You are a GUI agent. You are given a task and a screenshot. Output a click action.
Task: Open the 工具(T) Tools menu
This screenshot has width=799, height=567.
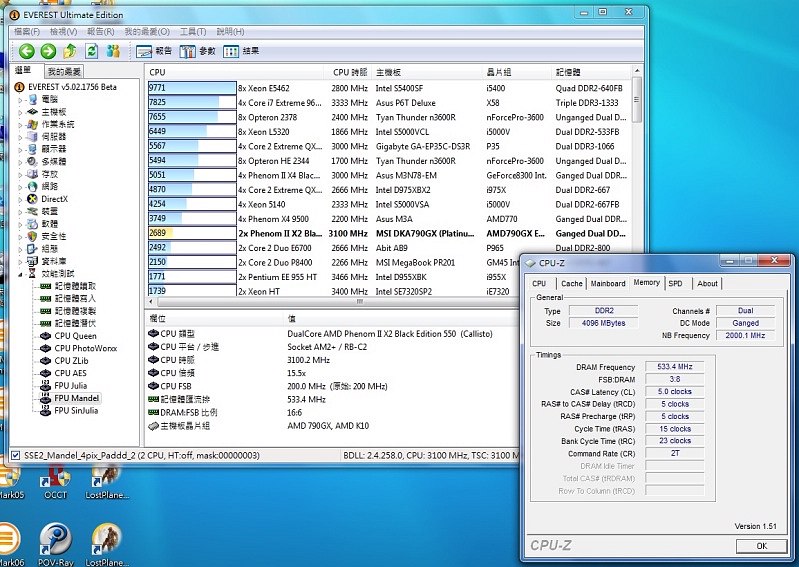193,32
